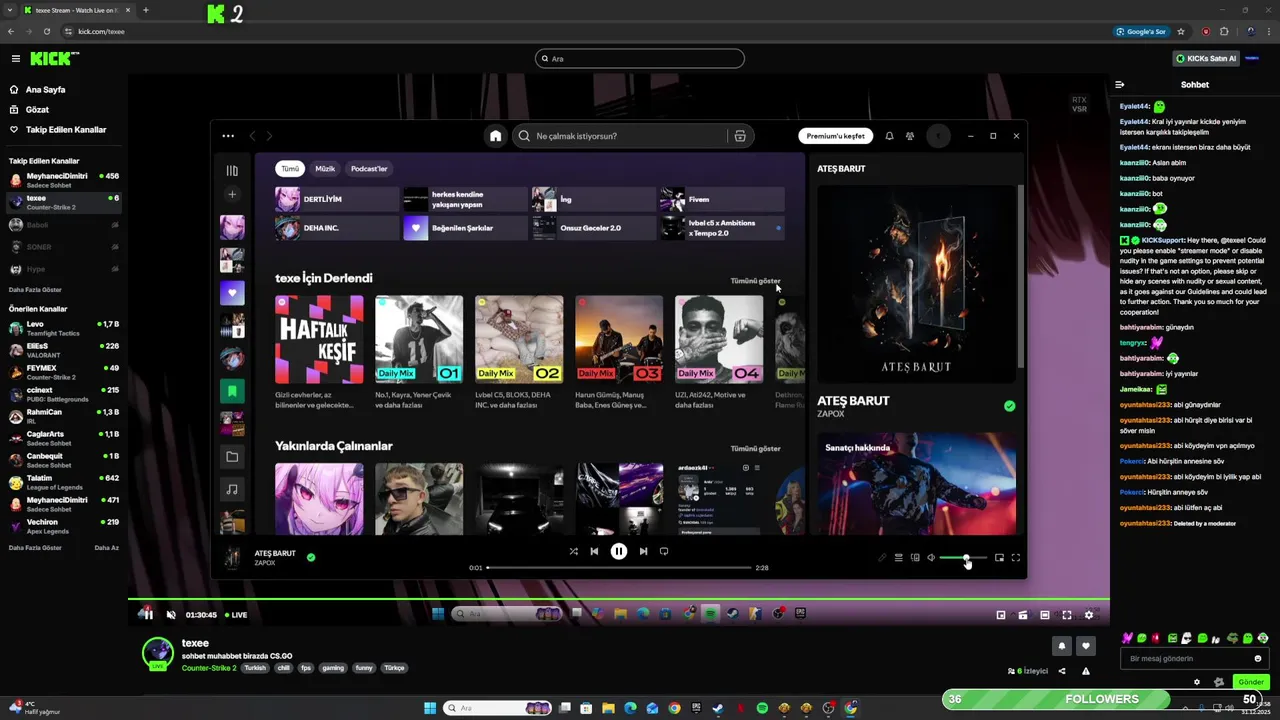Screen dimensions: 1280x720
Task: Open Your Library icon in Spotify sidebar
Action: coord(232,171)
